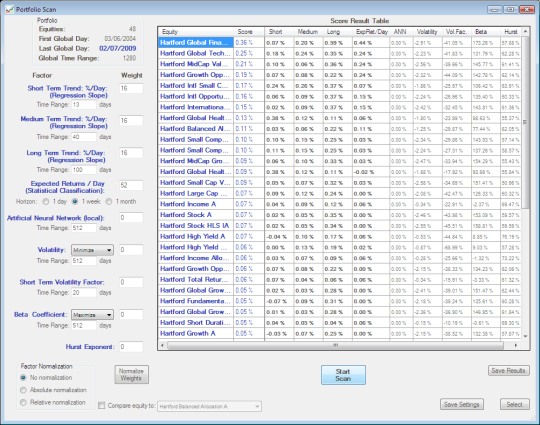Sort by the Medium column header
This screenshot has width=540, height=425.
(x=309, y=32)
